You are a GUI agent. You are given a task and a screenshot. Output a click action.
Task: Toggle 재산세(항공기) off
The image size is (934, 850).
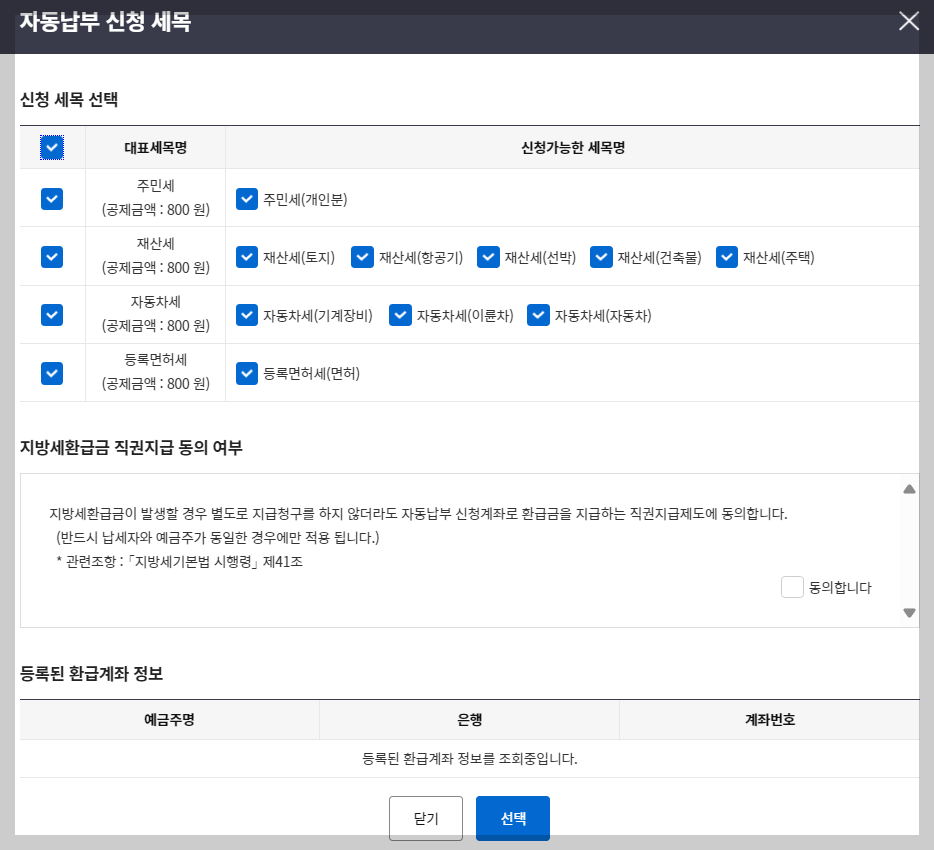click(362, 257)
